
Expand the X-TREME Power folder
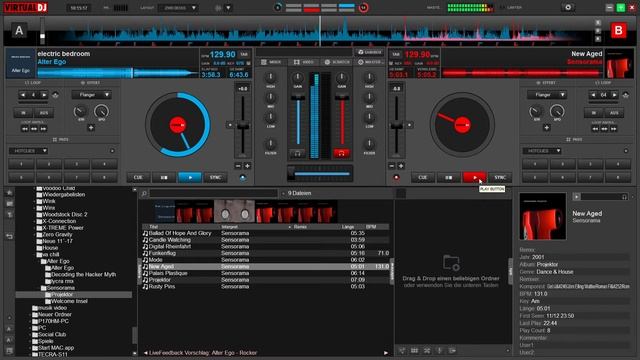pos(34,228)
